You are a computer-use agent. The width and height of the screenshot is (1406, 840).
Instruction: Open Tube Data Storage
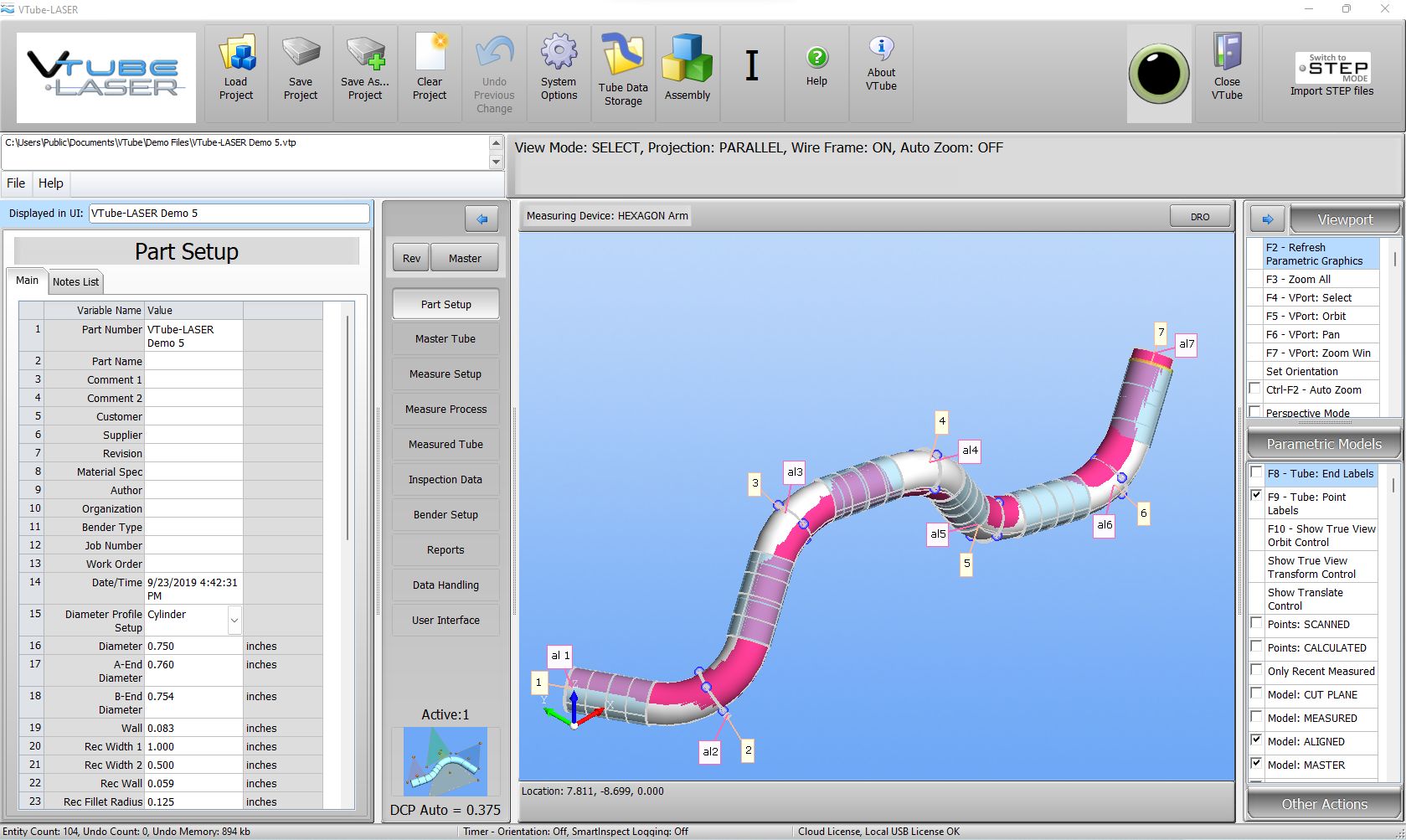pos(623,55)
